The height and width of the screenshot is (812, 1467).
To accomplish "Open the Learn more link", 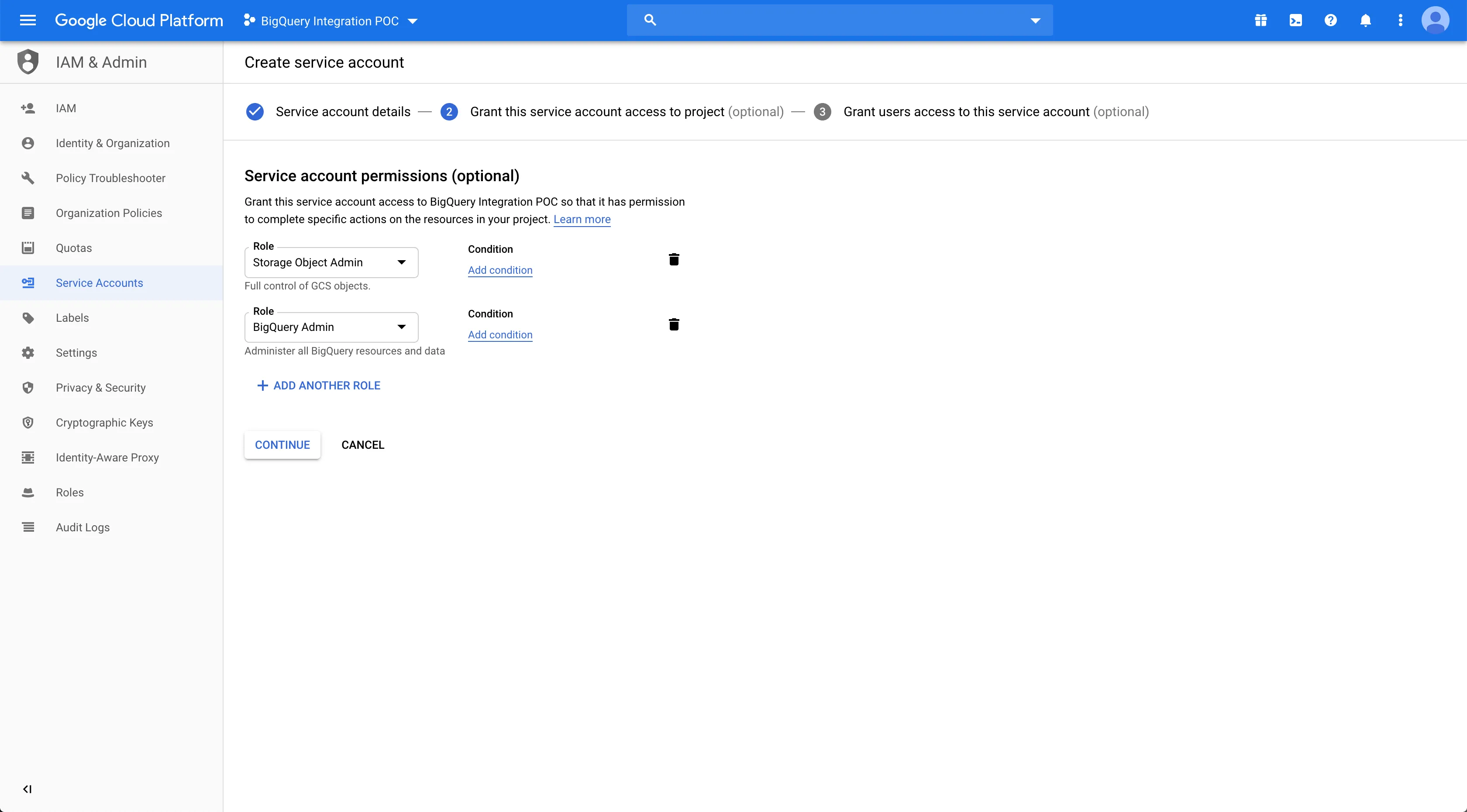I will [x=582, y=219].
